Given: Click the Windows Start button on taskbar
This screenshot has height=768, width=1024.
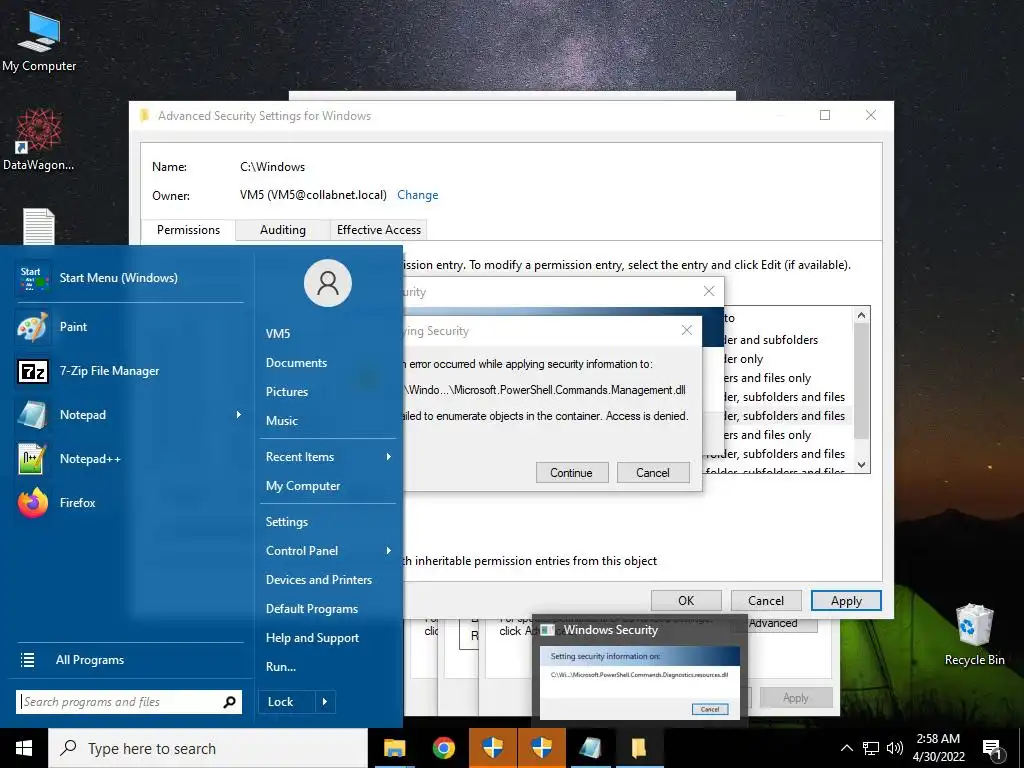Looking at the screenshot, I should 24,748.
